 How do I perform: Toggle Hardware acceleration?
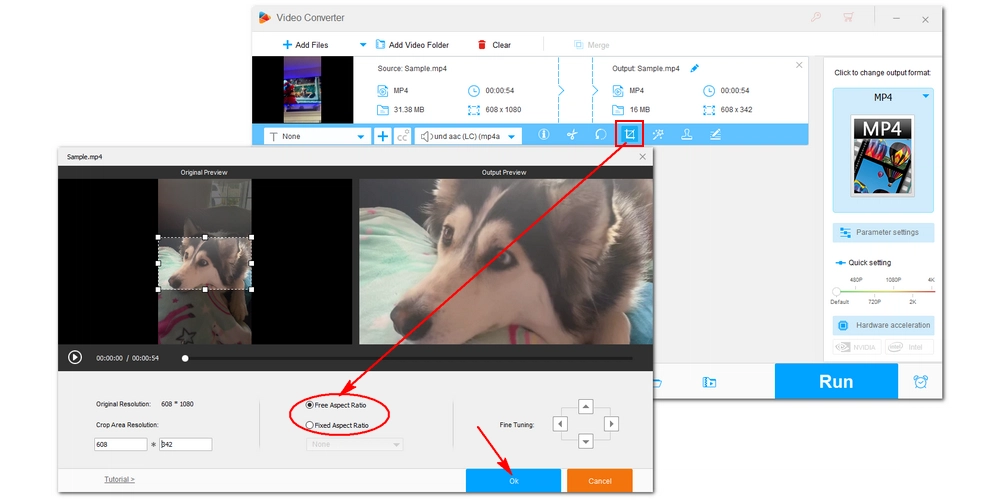[x=883, y=325]
